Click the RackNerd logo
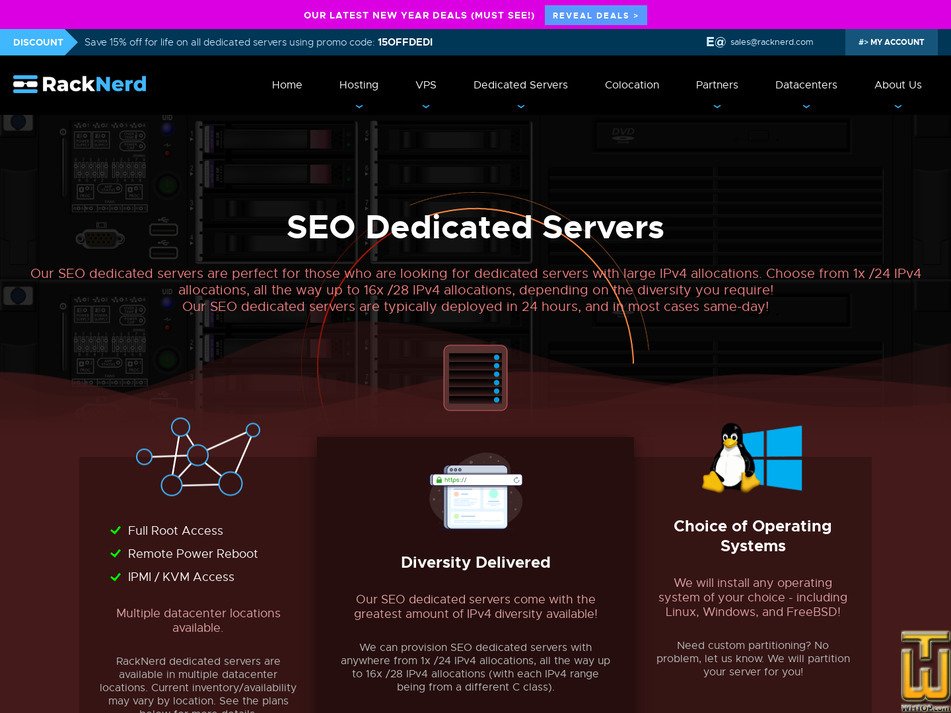Screen dimensions: 951x713 pos(79,84)
